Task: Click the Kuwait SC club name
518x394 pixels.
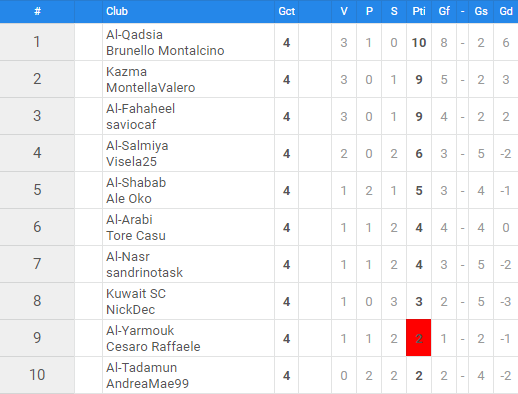Action: [x=136, y=294]
